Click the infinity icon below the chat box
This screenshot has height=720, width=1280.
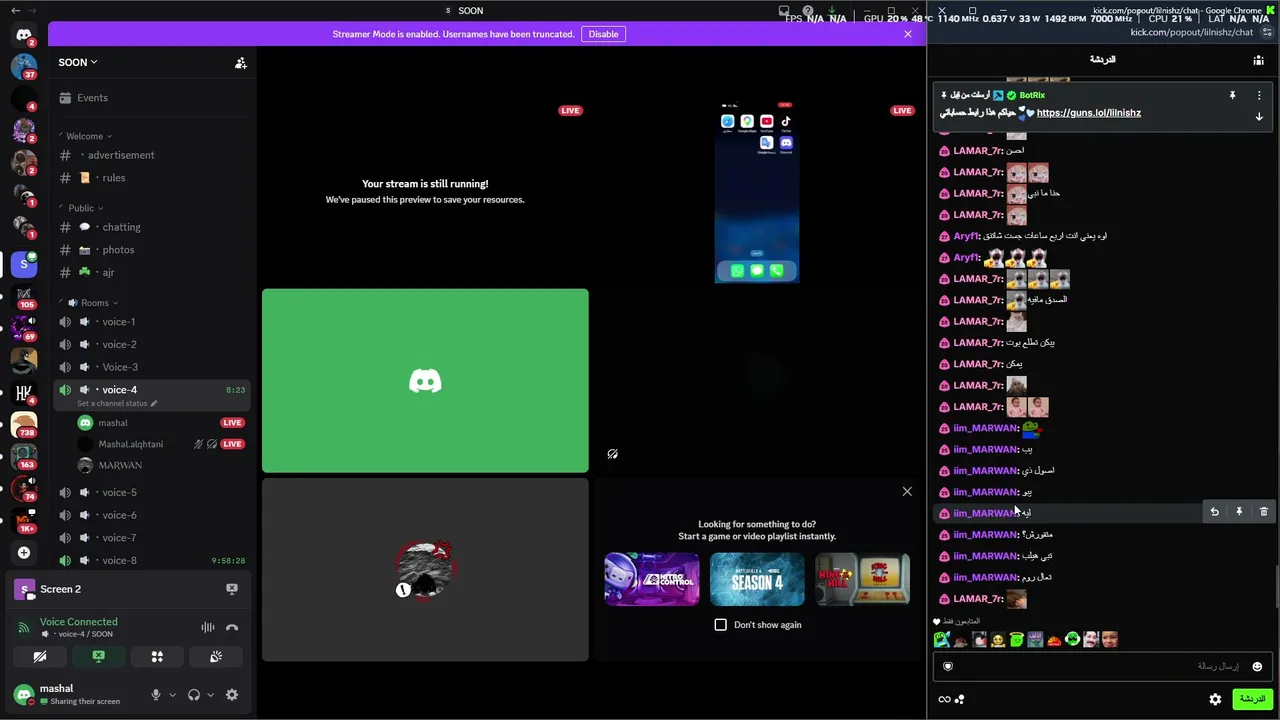point(944,699)
